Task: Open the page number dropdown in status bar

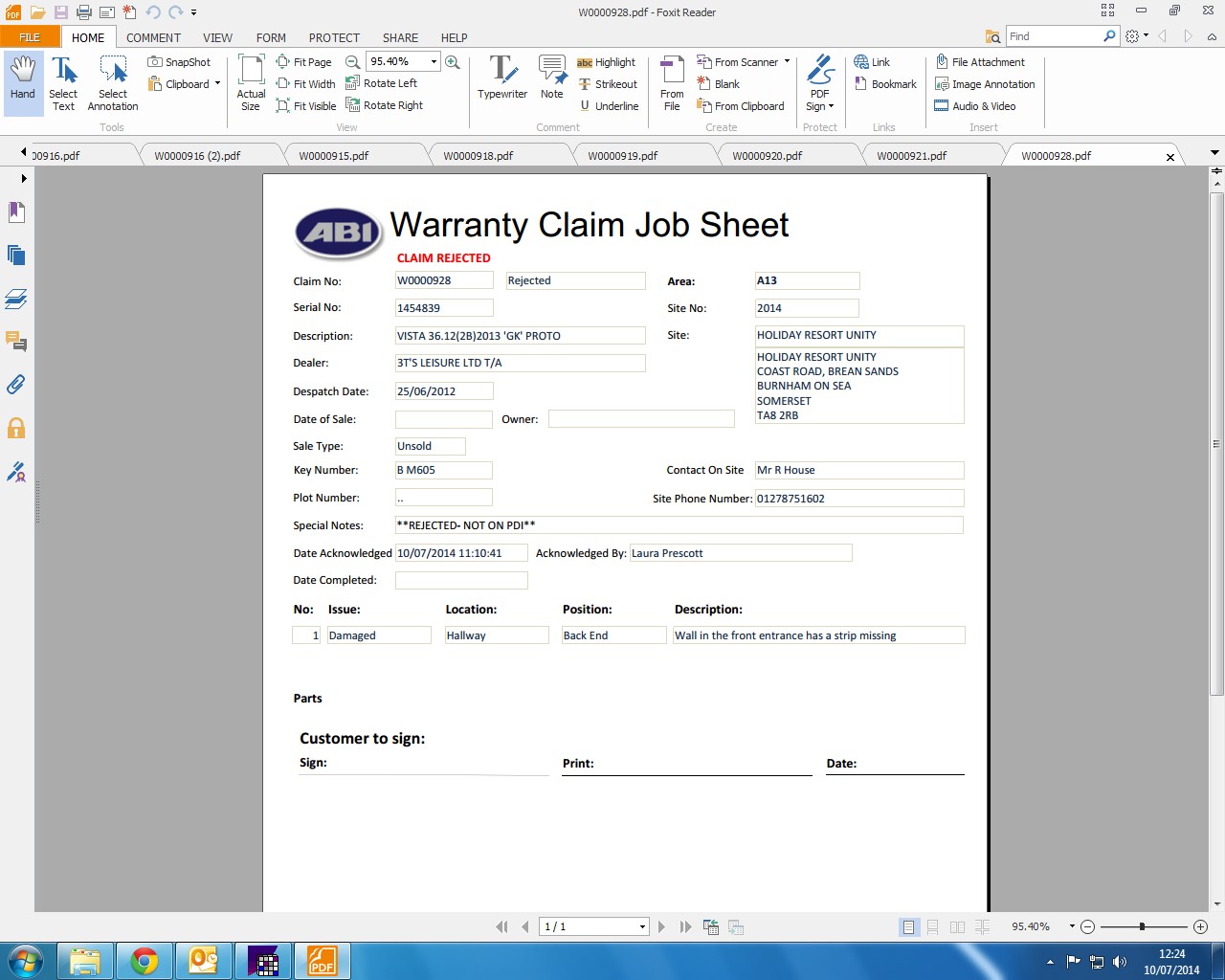Action: click(642, 926)
